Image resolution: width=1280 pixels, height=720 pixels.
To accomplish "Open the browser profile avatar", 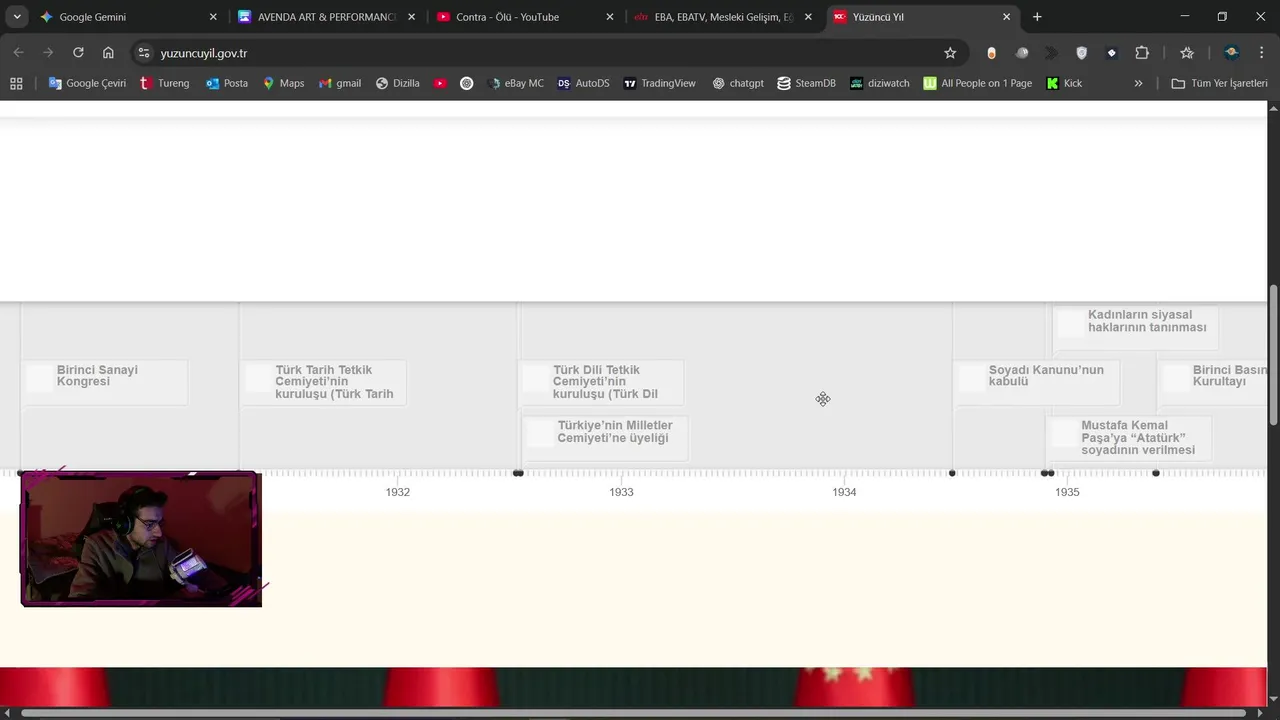I will 1232,53.
